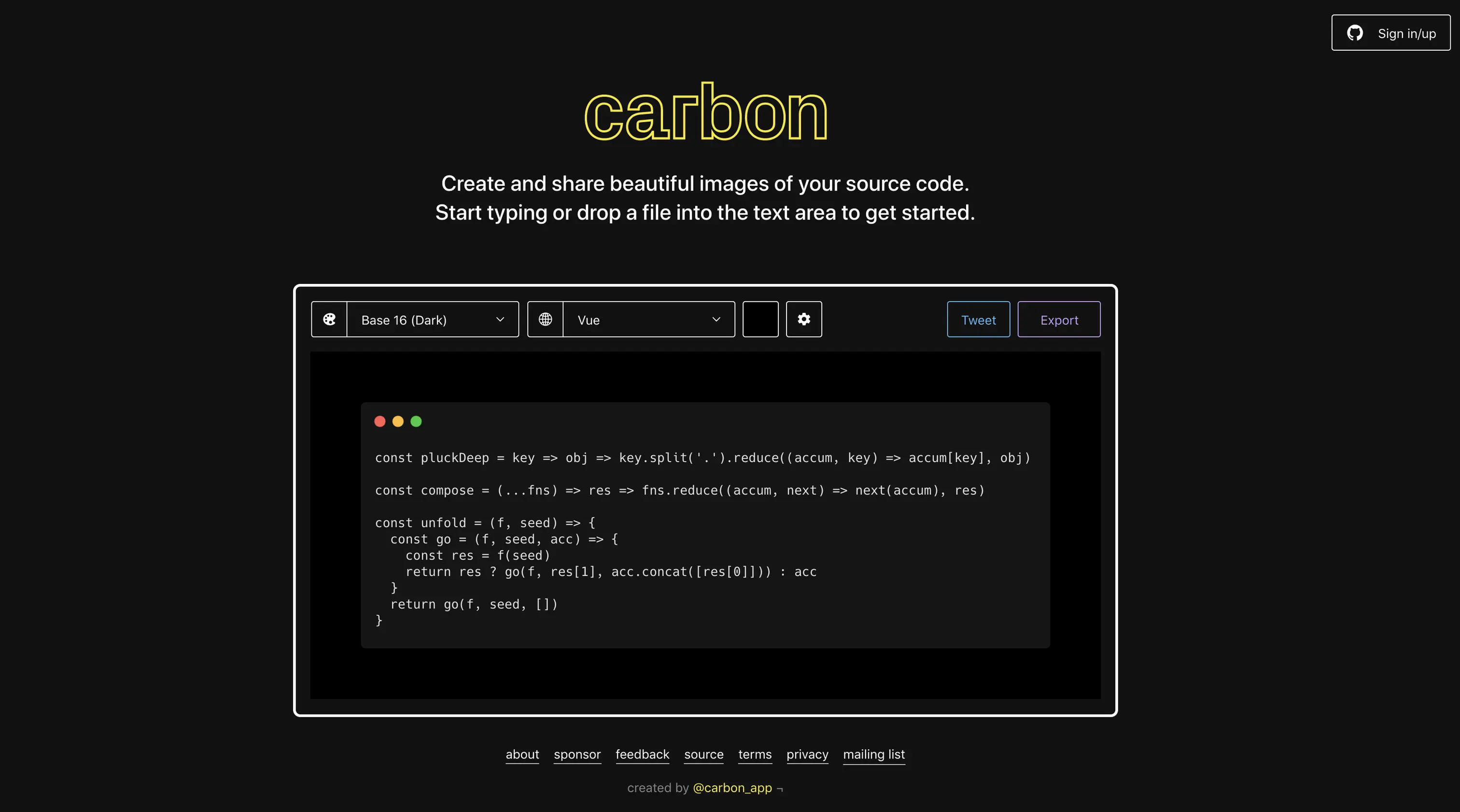Visit the @carbon_app creator link
1460x812 pixels.
click(732, 788)
